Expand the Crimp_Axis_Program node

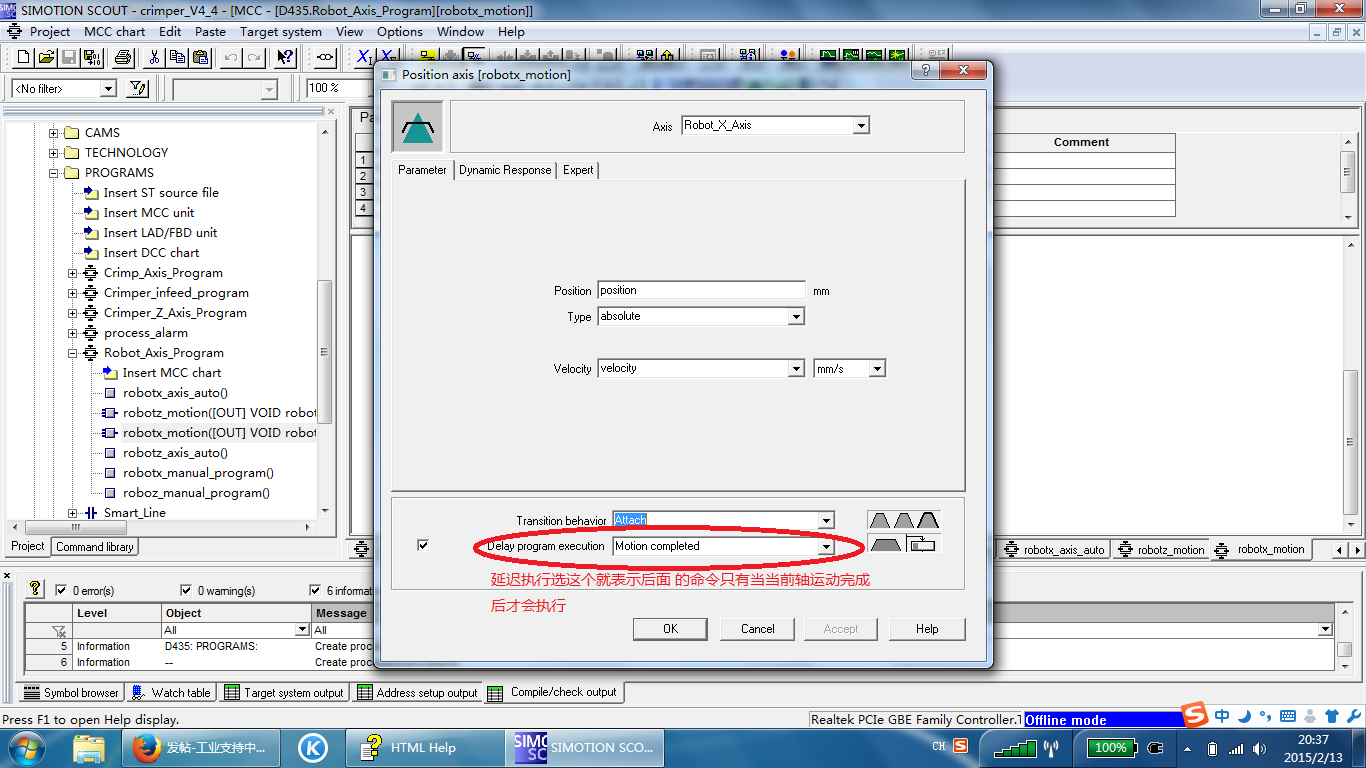tap(72, 273)
